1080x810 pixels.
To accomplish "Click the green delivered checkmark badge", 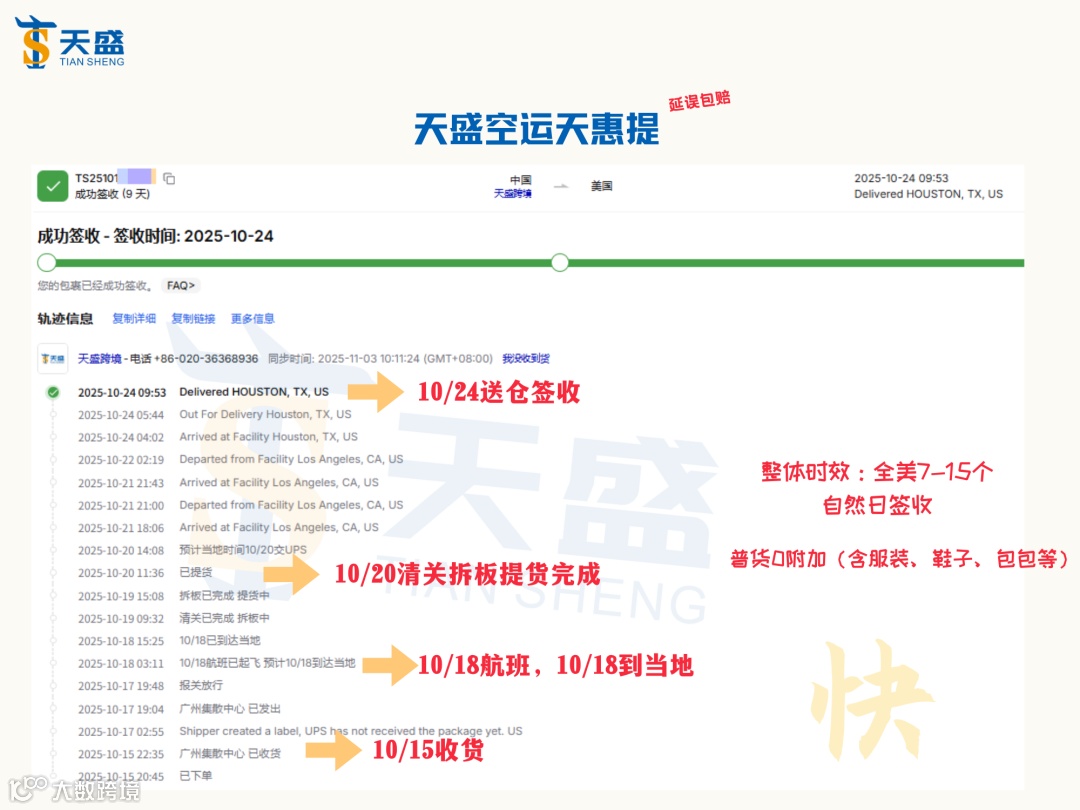I will [52, 186].
